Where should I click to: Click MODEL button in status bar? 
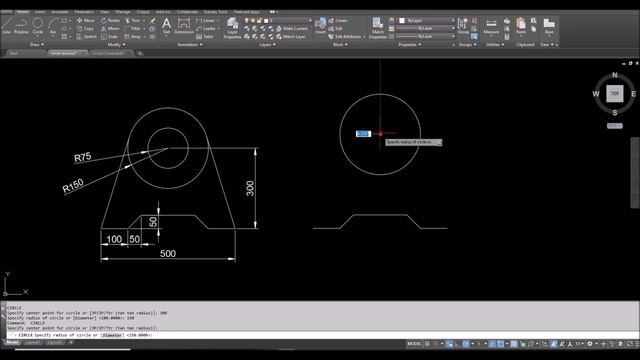click(x=414, y=344)
